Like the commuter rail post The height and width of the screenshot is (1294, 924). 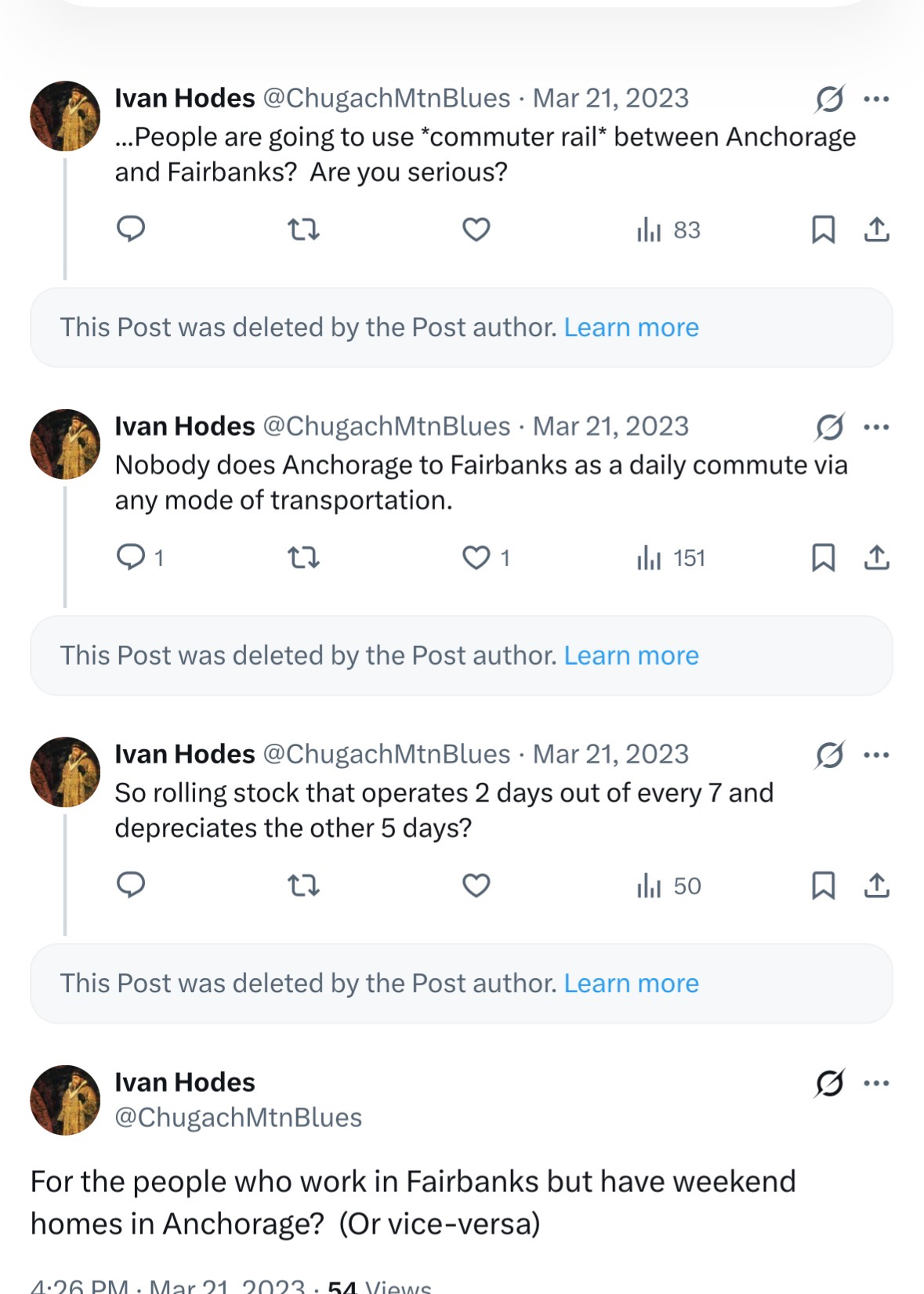(476, 230)
